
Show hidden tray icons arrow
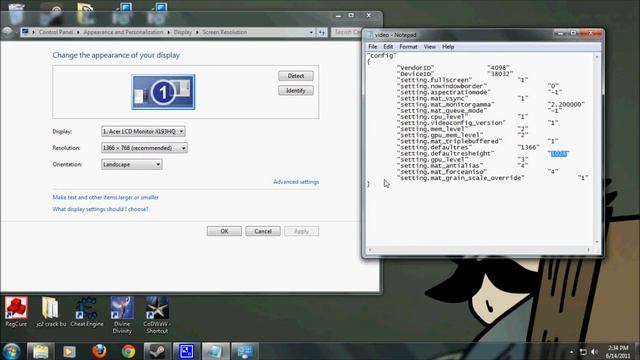(x=571, y=352)
